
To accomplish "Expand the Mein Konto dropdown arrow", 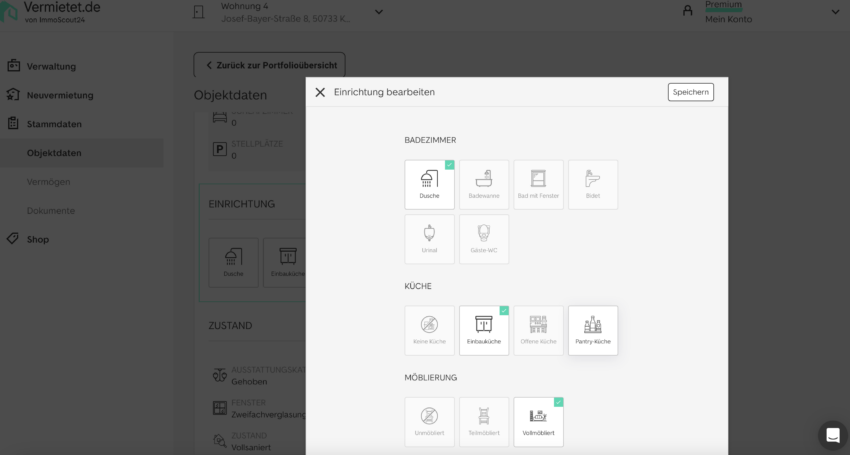I will [835, 12].
